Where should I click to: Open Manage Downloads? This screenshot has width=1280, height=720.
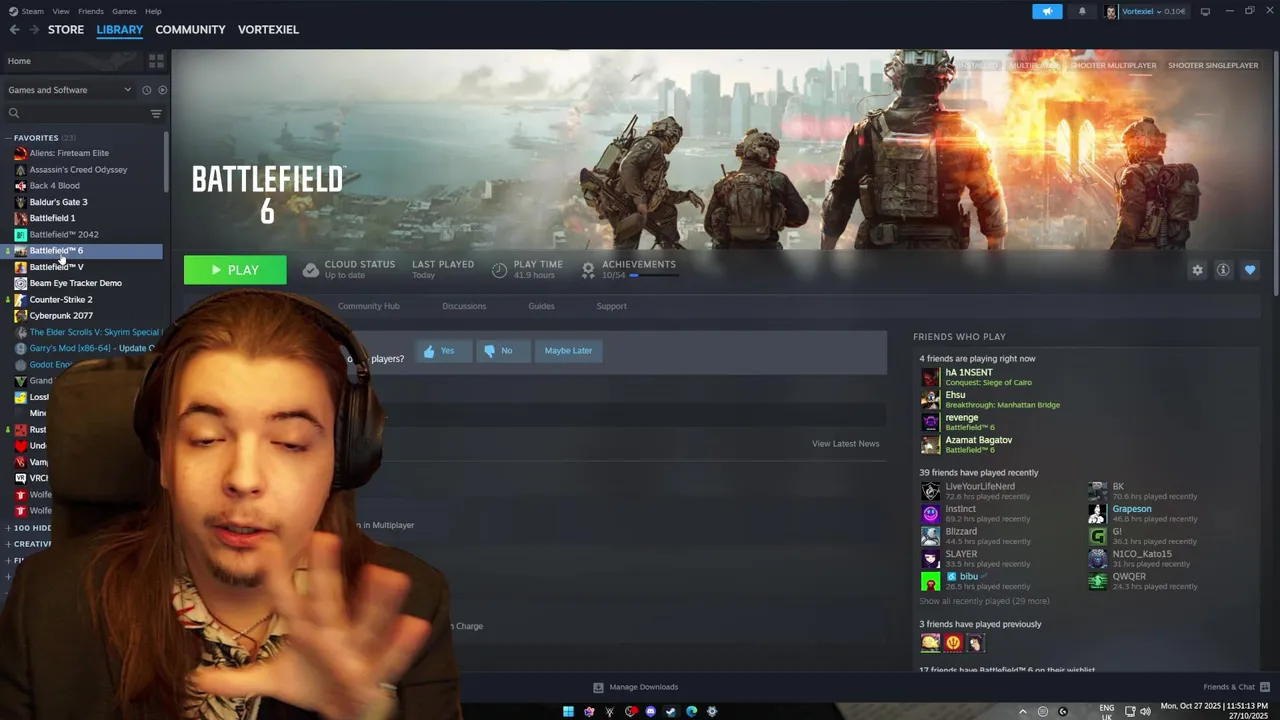click(x=636, y=687)
